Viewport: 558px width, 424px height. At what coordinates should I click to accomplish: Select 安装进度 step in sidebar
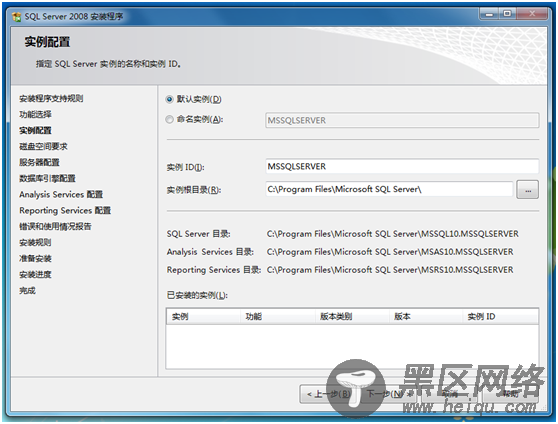35,274
